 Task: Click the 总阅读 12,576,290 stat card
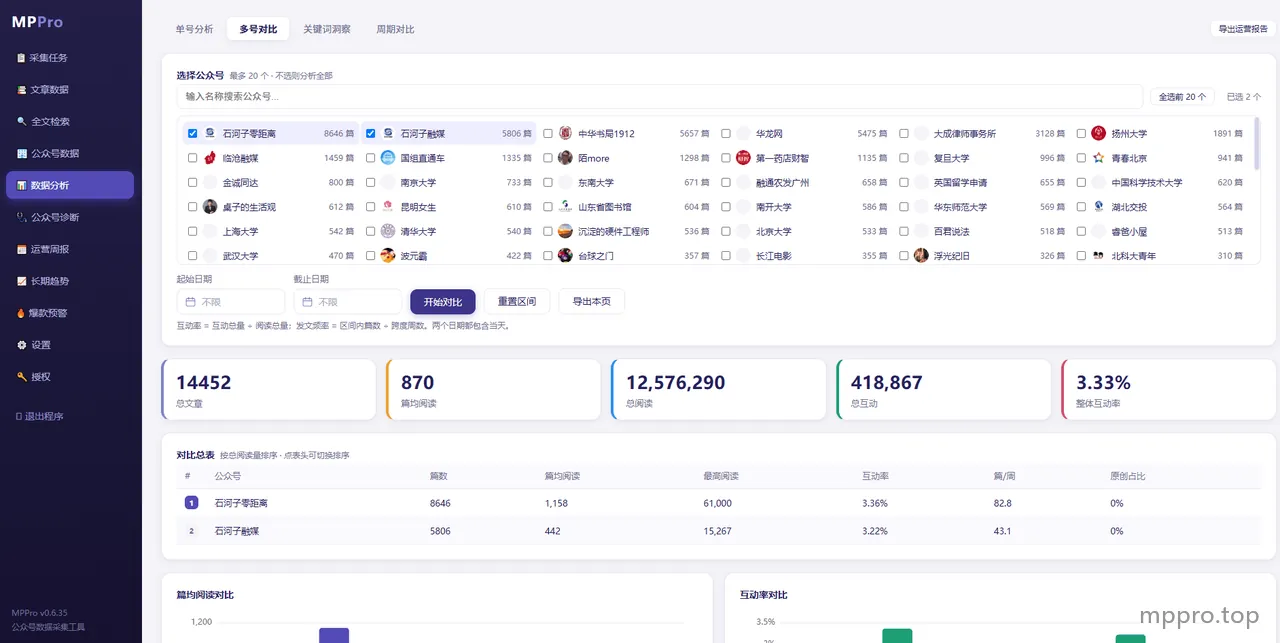[x=719, y=389]
